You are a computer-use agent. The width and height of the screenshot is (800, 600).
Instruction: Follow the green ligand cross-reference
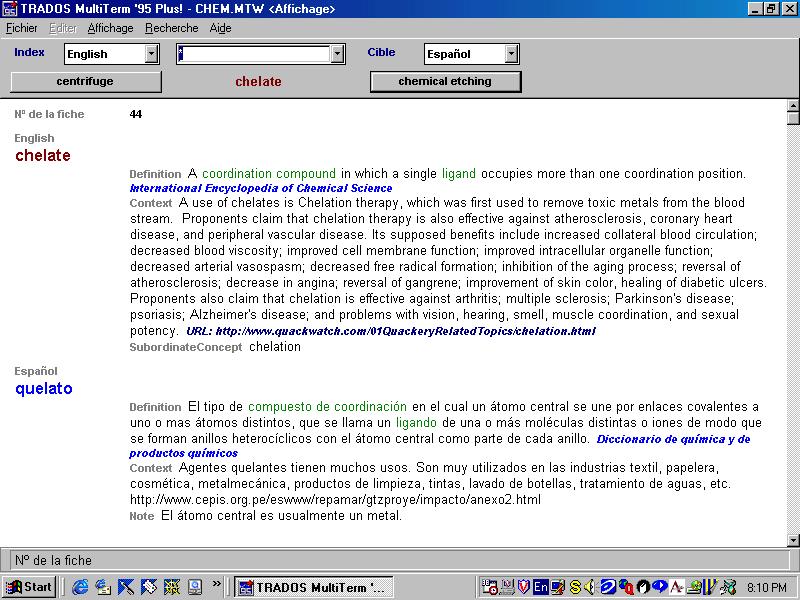point(459,174)
